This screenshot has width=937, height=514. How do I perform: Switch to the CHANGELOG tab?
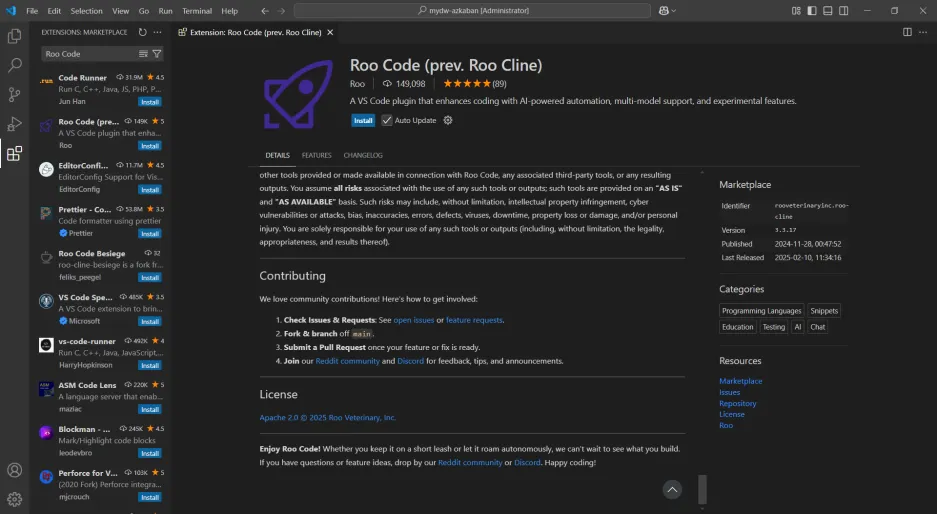pyautogui.click(x=363, y=155)
